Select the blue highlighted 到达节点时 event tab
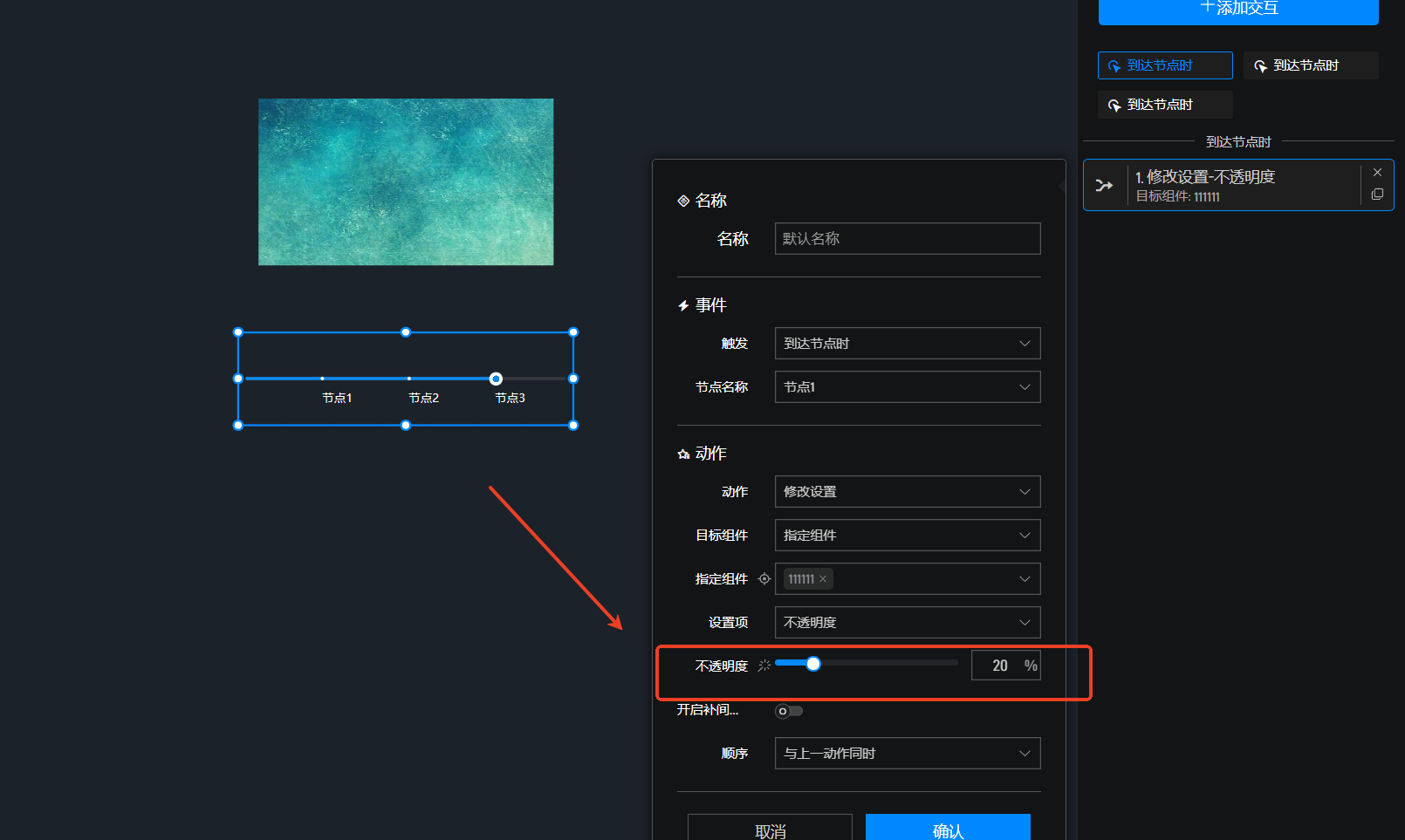The height and width of the screenshot is (840, 1405). (x=1164, y=65)
